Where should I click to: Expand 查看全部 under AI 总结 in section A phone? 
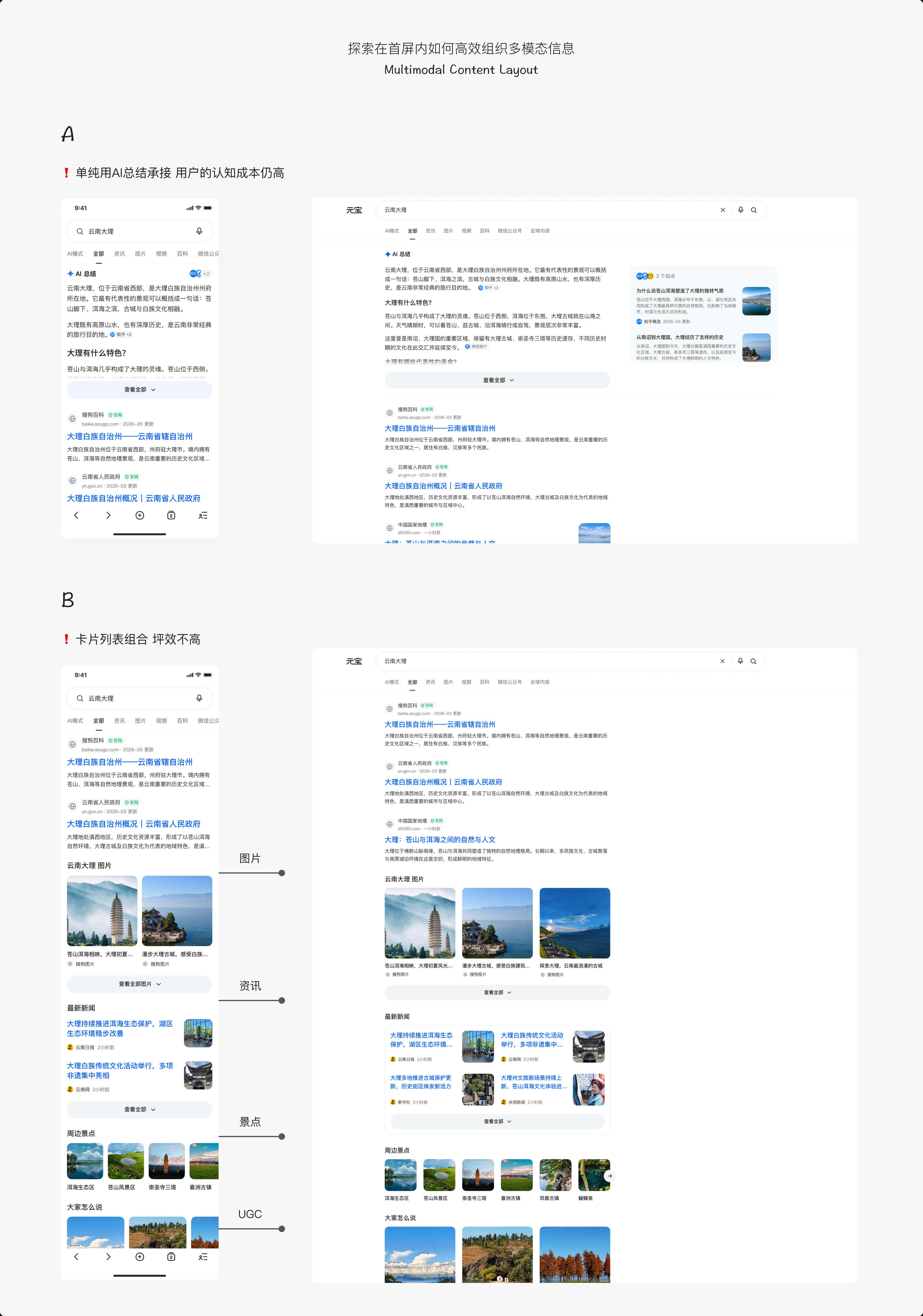click(x=139, y=390)
